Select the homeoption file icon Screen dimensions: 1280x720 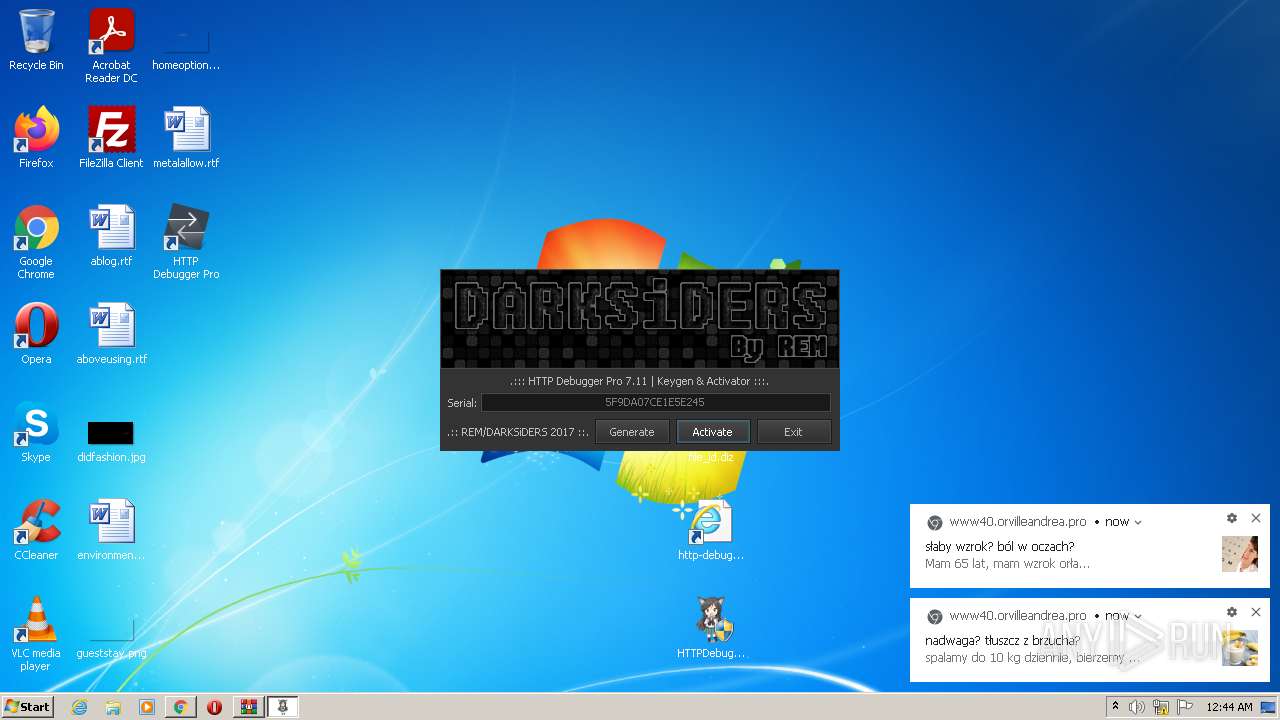186,50
